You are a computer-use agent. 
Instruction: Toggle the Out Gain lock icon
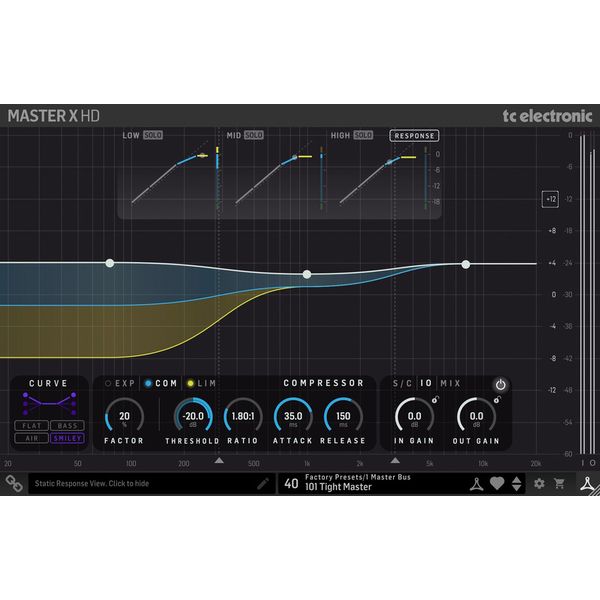497,399
